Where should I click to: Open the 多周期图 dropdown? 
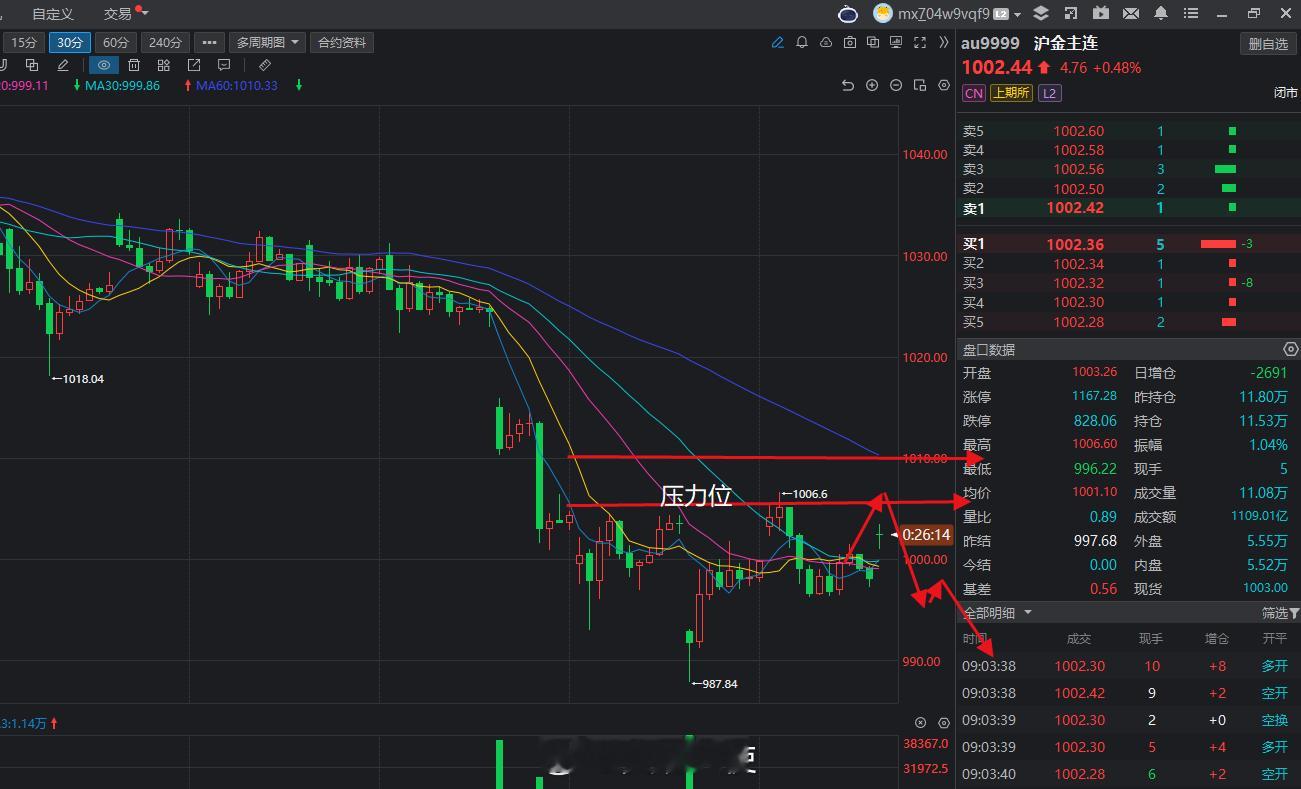pyautogui.click(x=266, y=42)
